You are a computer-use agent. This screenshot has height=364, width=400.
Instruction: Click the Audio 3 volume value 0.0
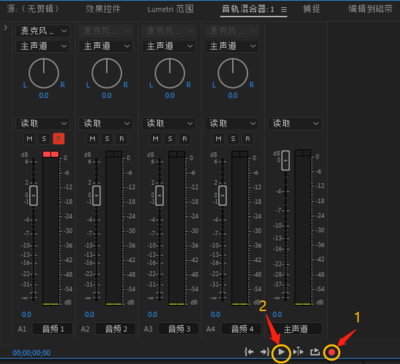point(152,314)
